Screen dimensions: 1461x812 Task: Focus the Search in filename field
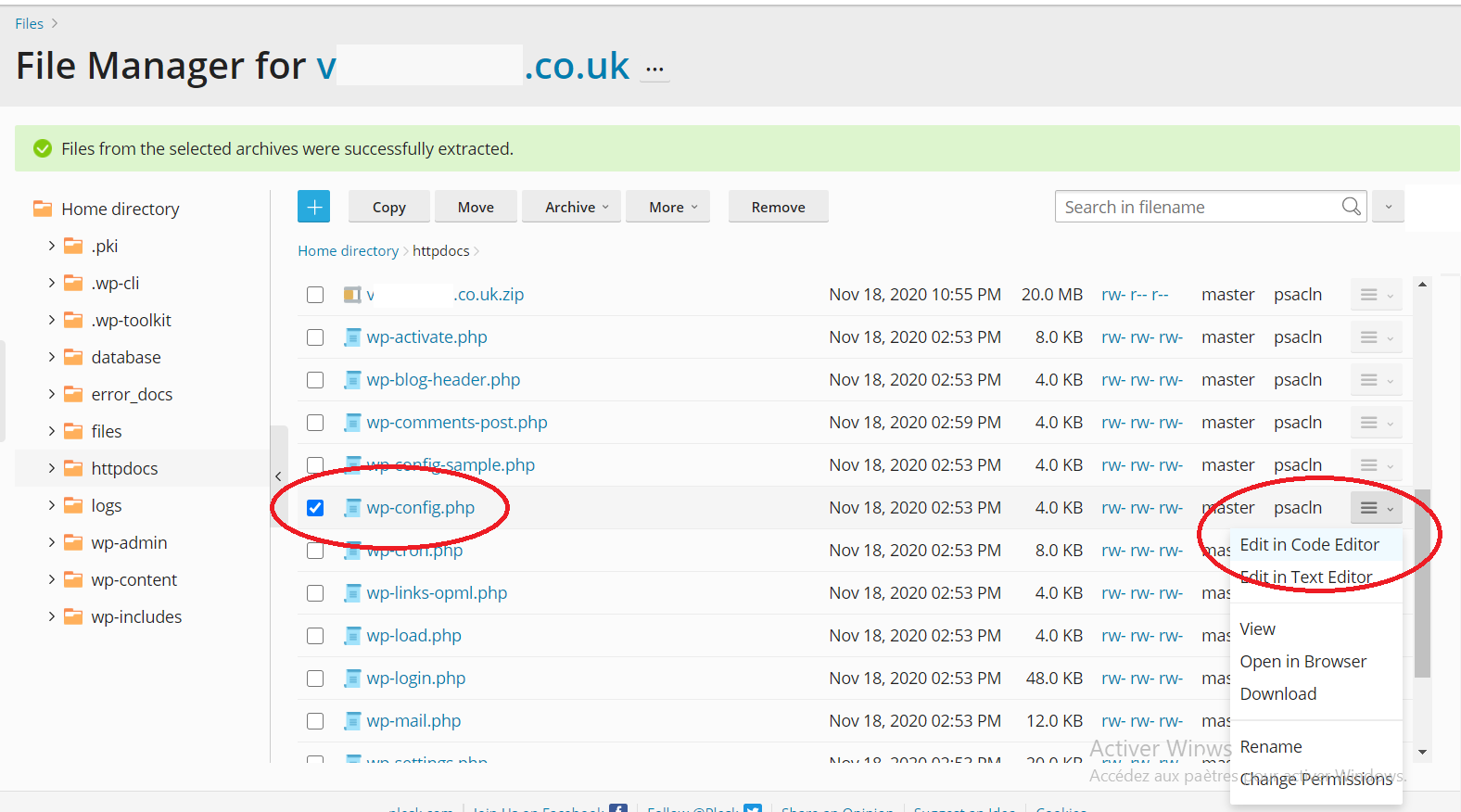1196,208
